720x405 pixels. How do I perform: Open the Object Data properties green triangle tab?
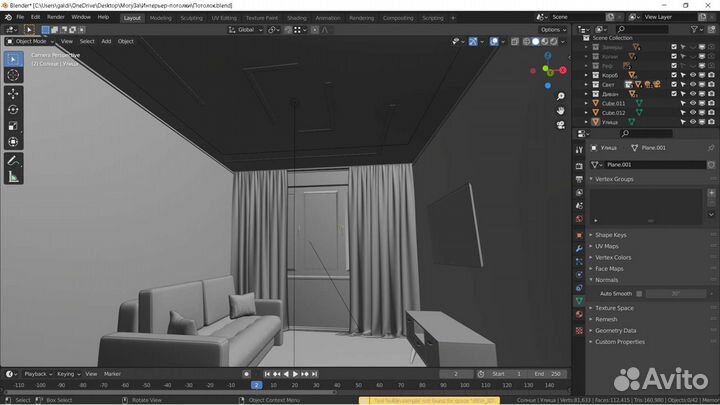pos(579,301)
